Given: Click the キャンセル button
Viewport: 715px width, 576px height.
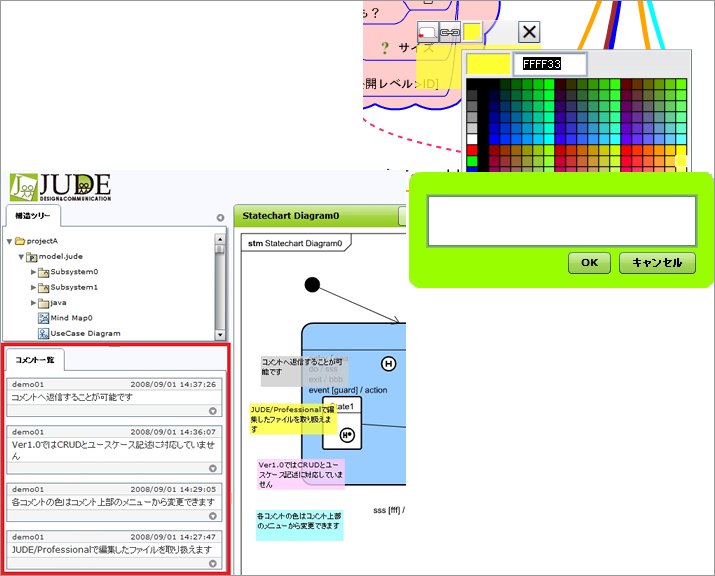Looking at the screenshot, I should coord(657,263).
